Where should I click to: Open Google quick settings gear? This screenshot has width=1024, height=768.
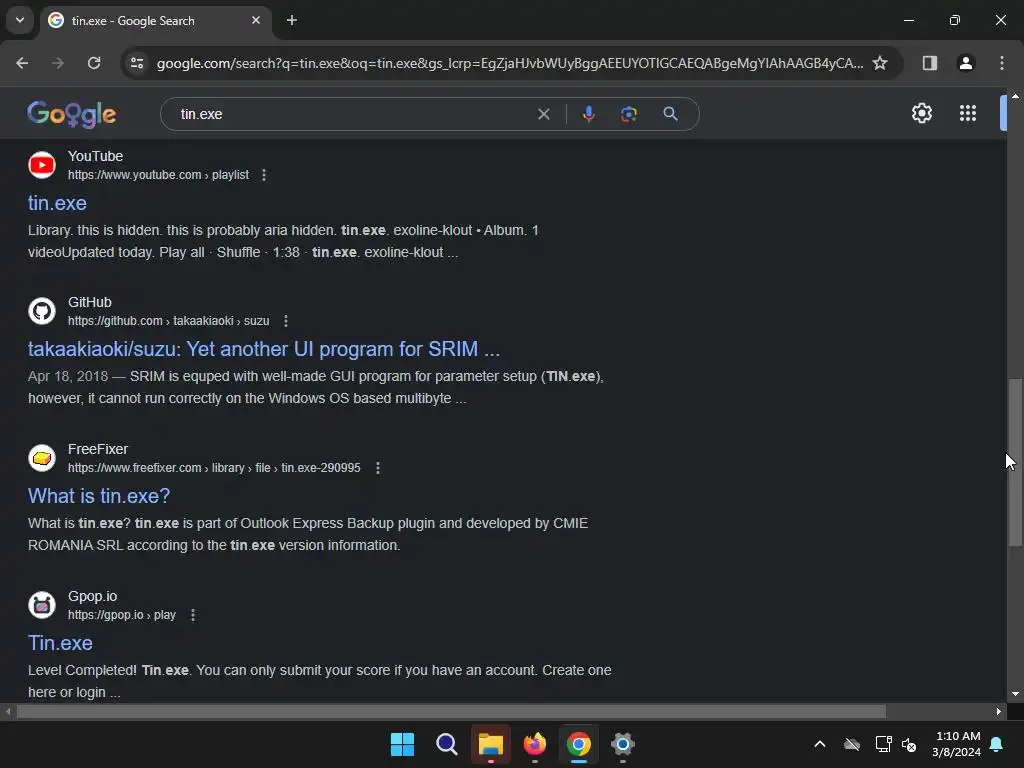921,113
